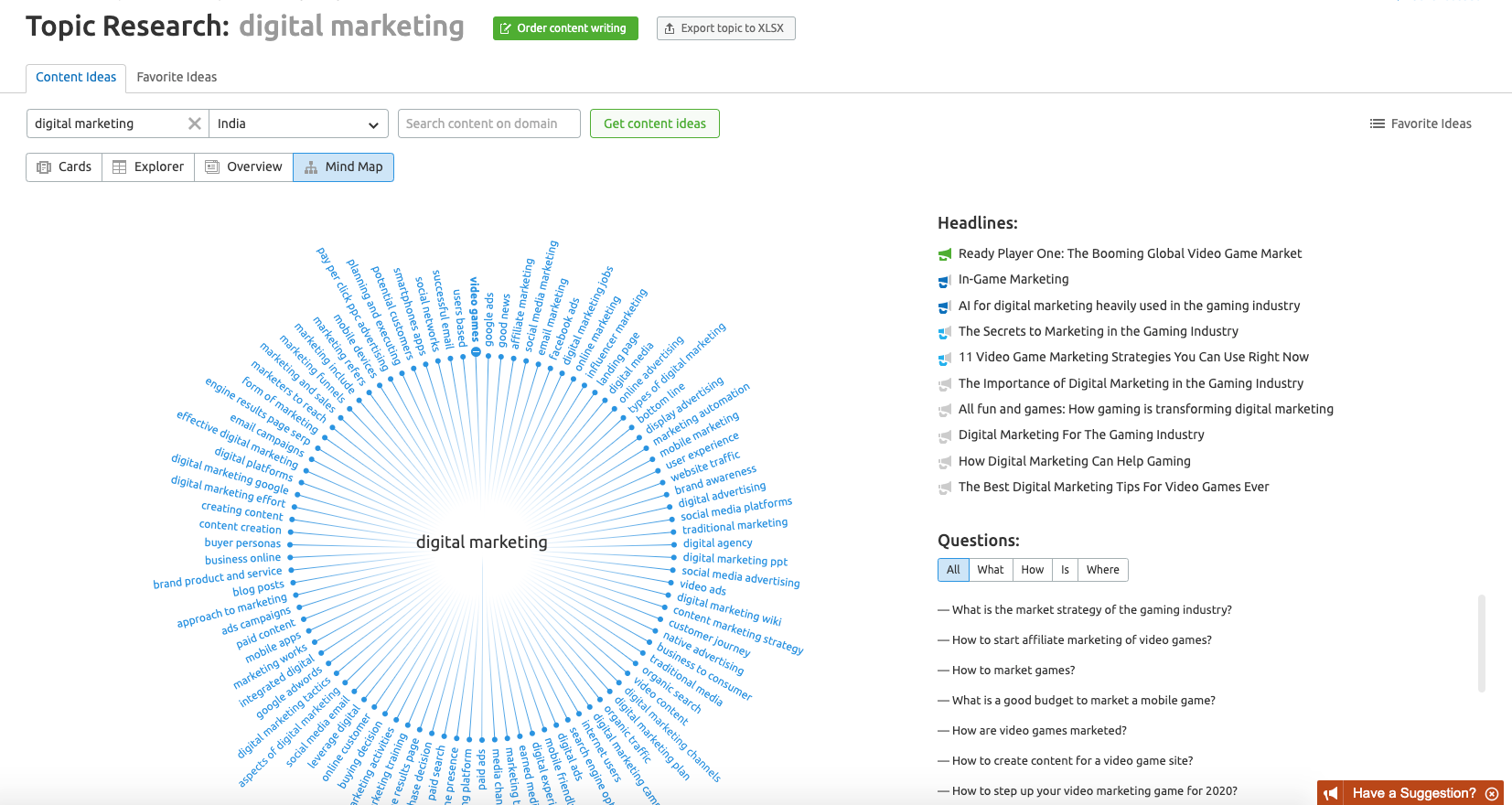This screenshot has width=1512, height=805.
Task: Select the website traffic topic on mind map
Action: [705, 467]
